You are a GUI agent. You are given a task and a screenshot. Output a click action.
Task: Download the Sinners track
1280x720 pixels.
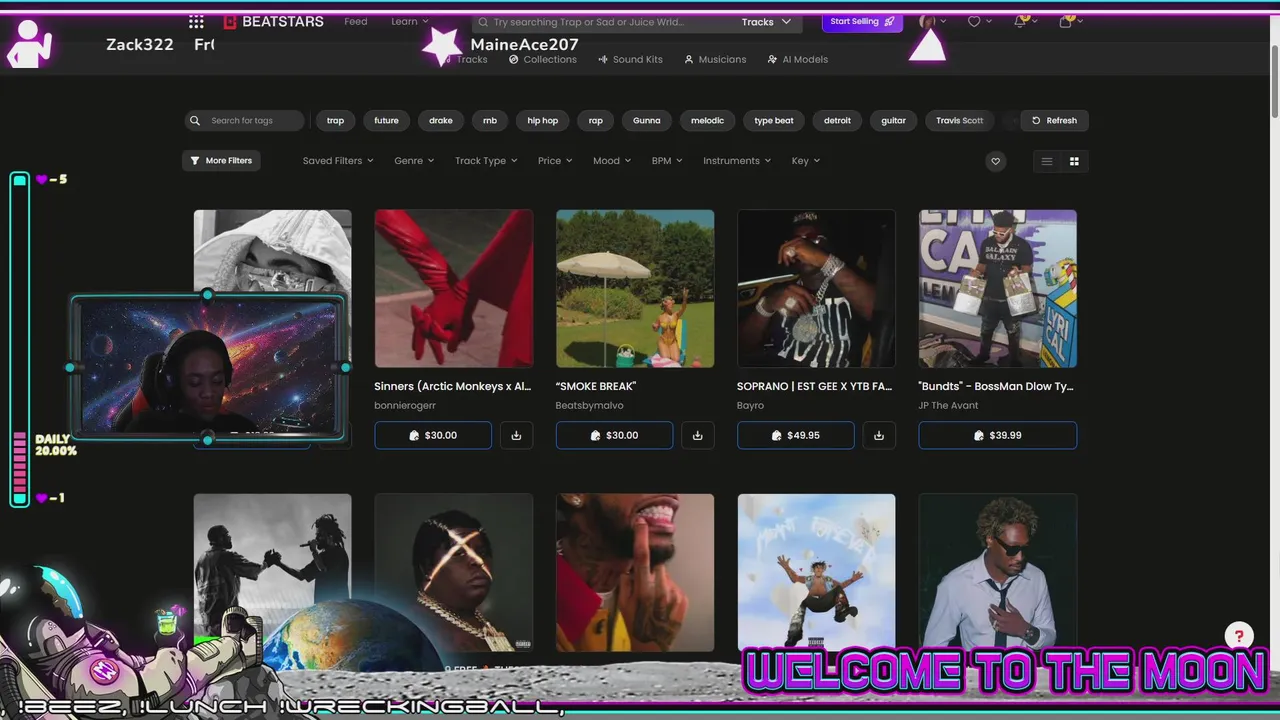point(516,435)
